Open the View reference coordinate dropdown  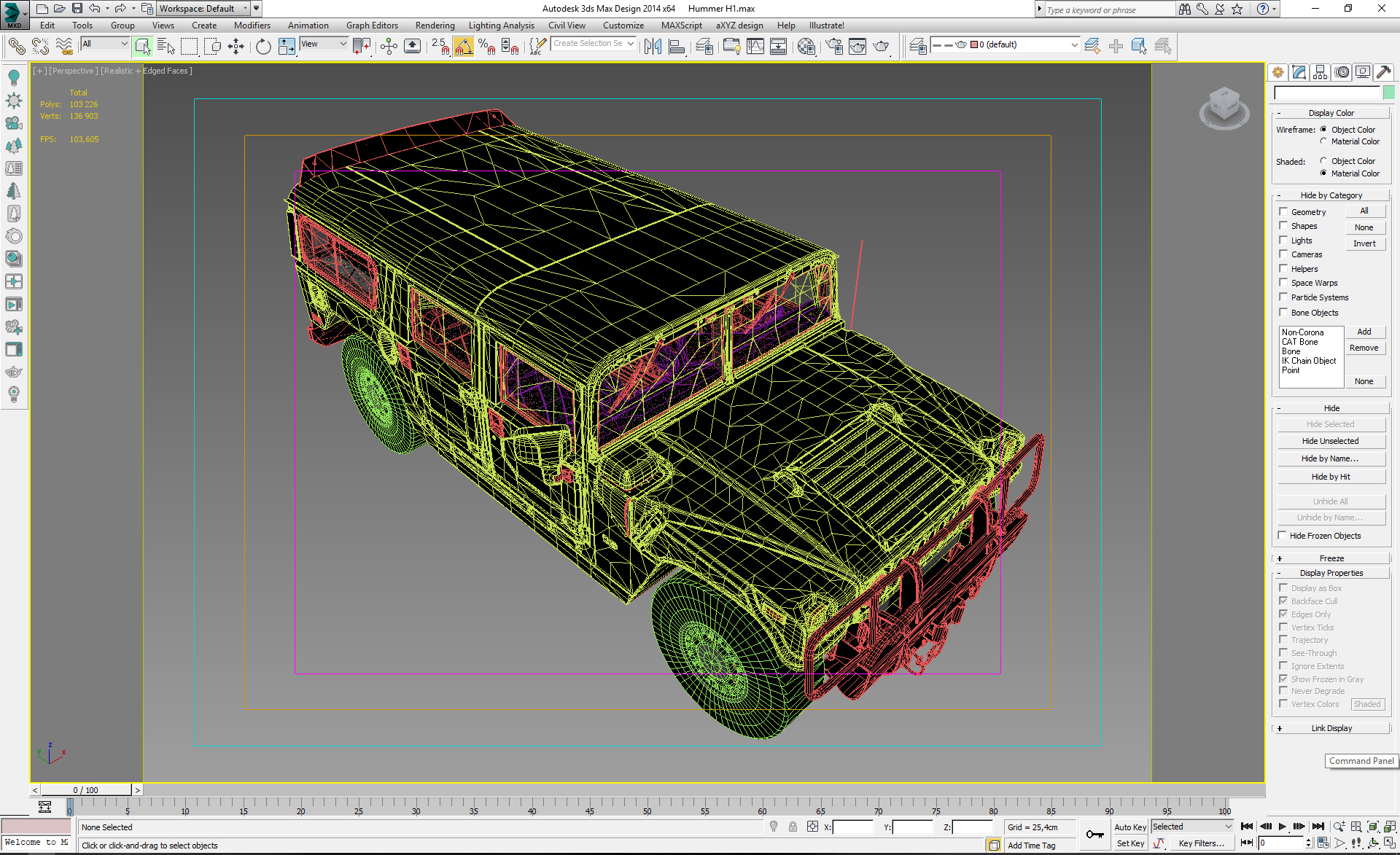pos(324,44)
